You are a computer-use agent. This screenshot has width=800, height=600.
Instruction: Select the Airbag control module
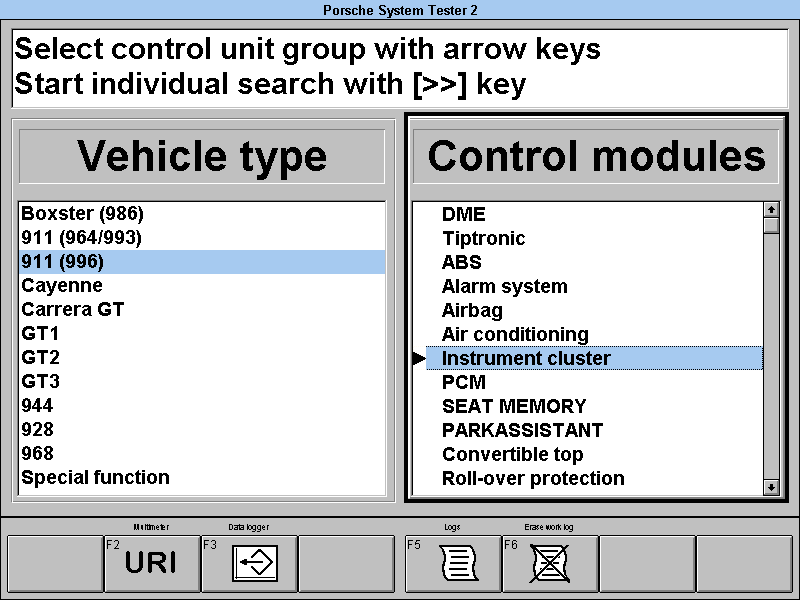pos(594,310)
